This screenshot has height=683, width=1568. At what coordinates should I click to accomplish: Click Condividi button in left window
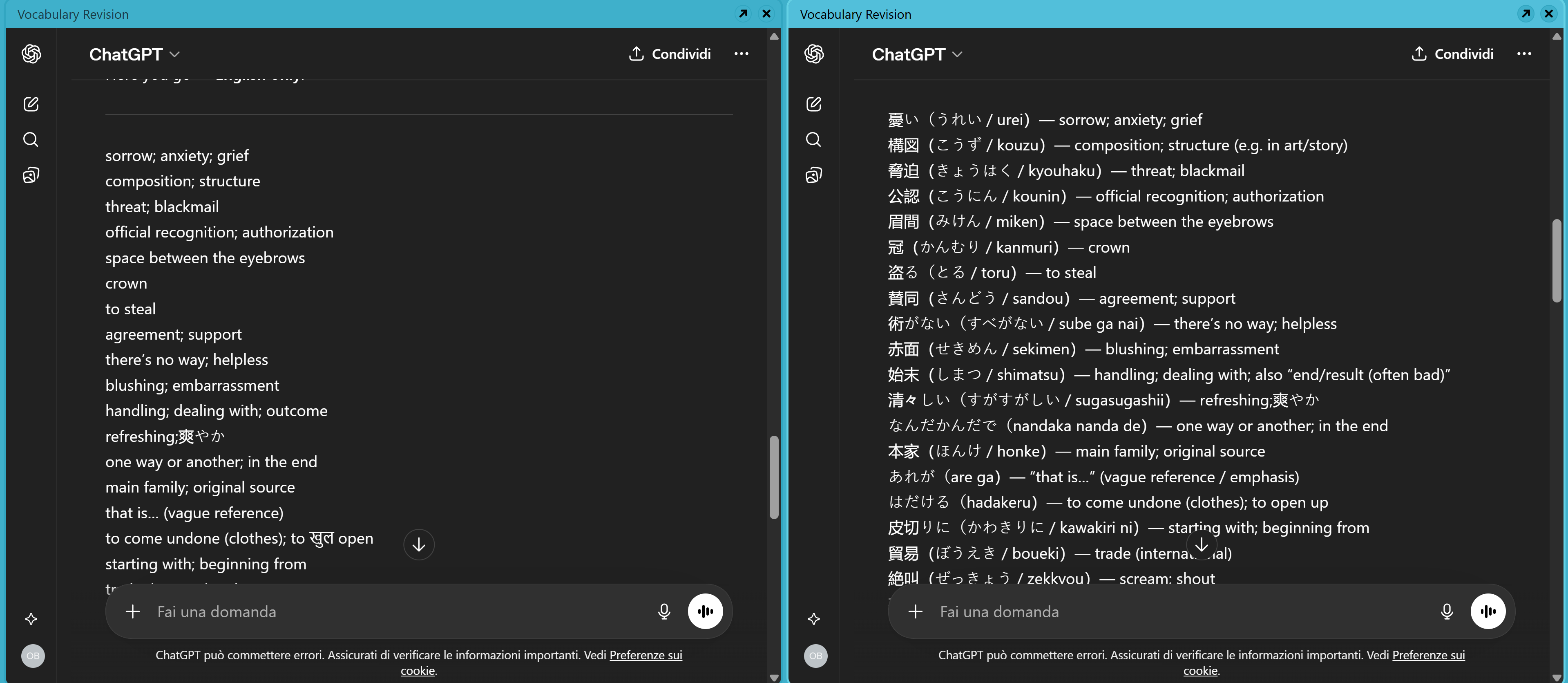click(670, 54)
